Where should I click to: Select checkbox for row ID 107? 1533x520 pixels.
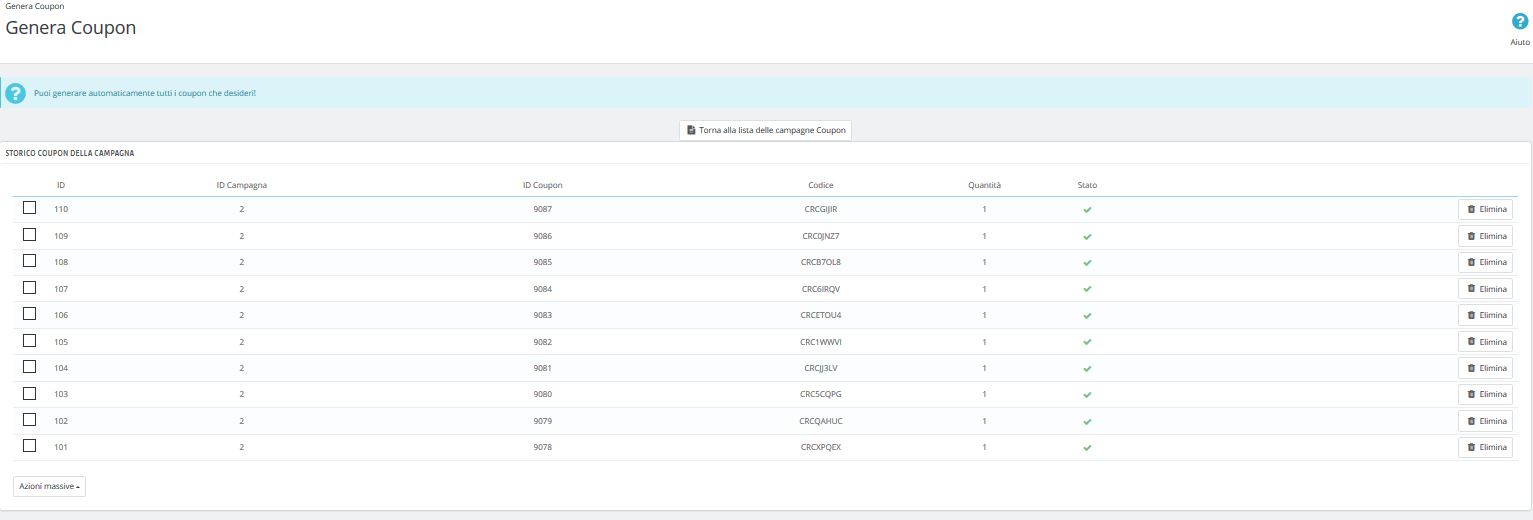point(29,287)
